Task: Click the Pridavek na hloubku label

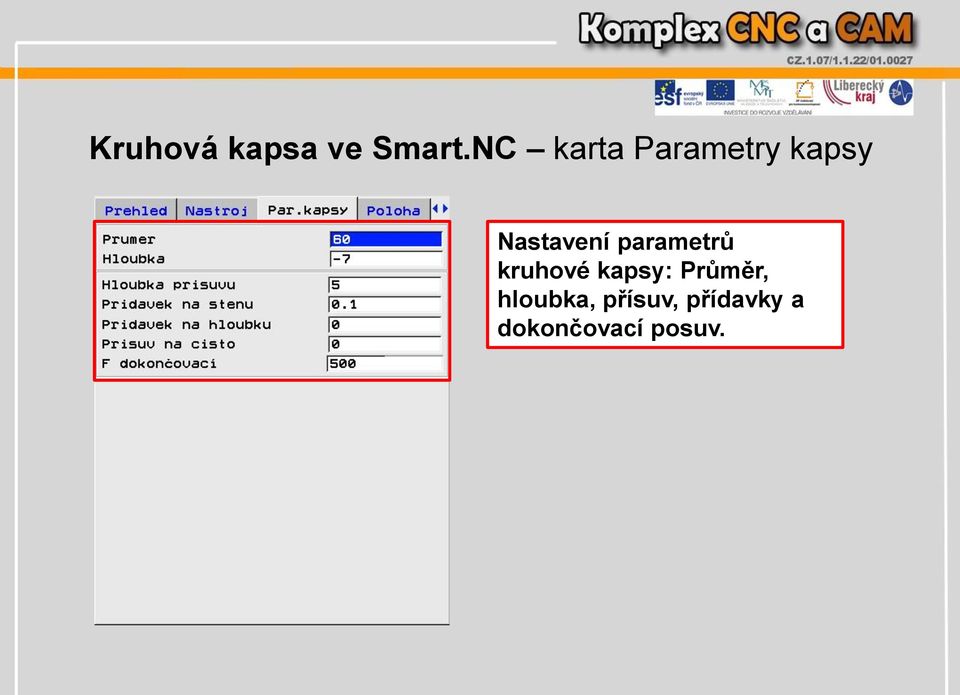Action: (x=186, y=325)
